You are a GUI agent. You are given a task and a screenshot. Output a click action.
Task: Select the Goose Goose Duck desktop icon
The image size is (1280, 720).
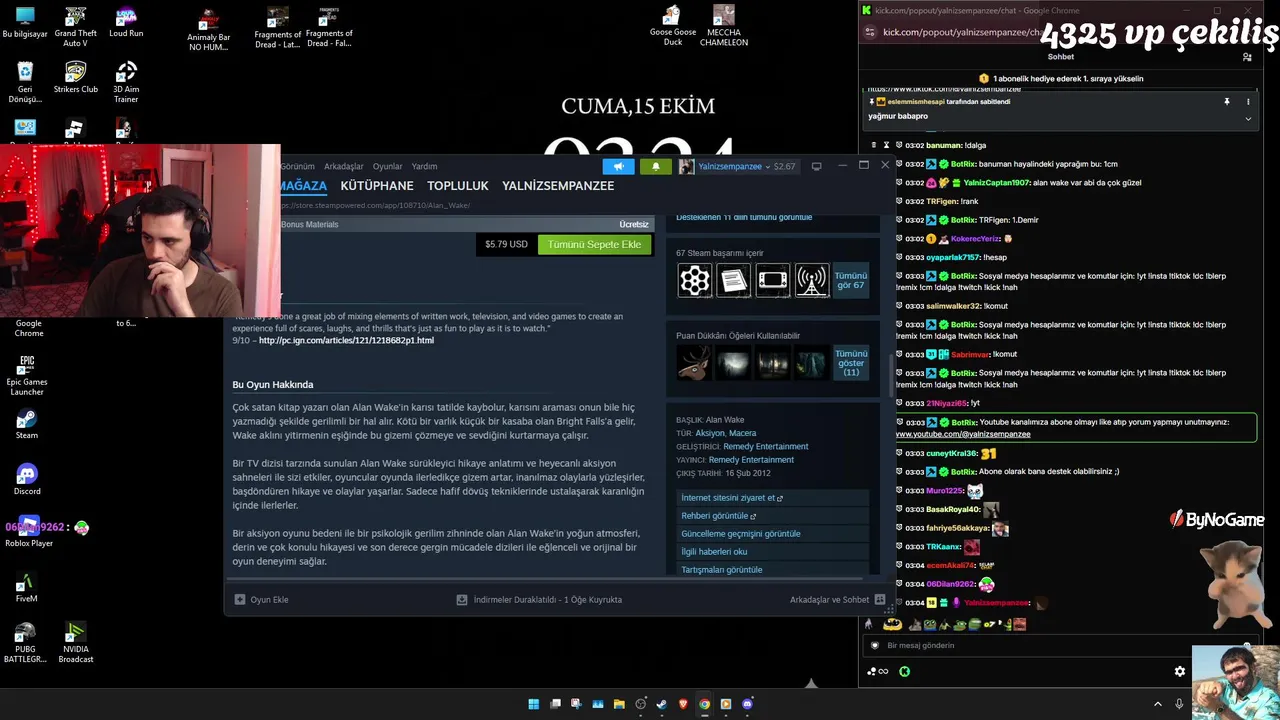coord(673,26)
